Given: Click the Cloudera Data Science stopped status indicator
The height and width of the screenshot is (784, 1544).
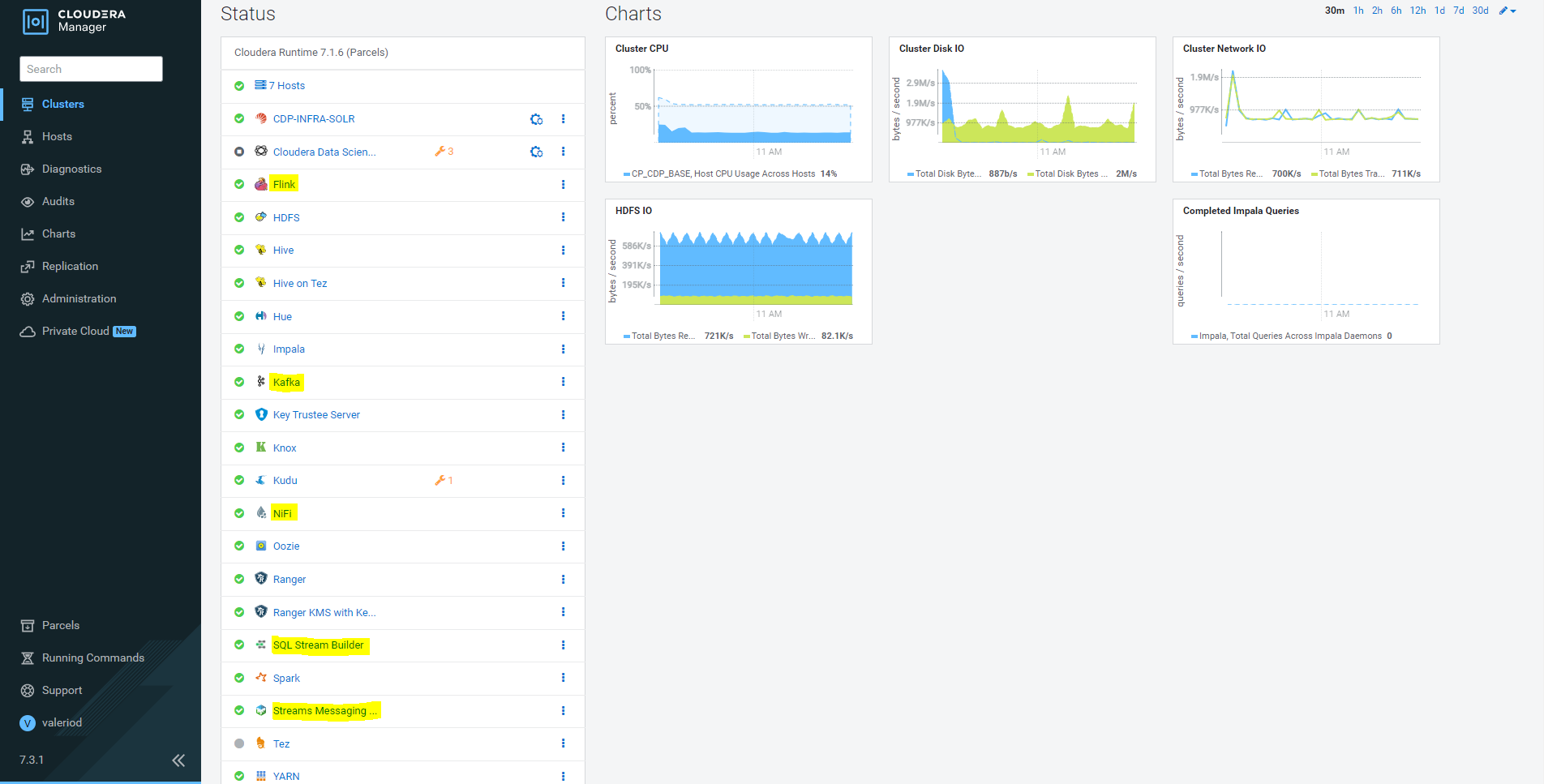Looking at the screenshot, I should (239, 152).
